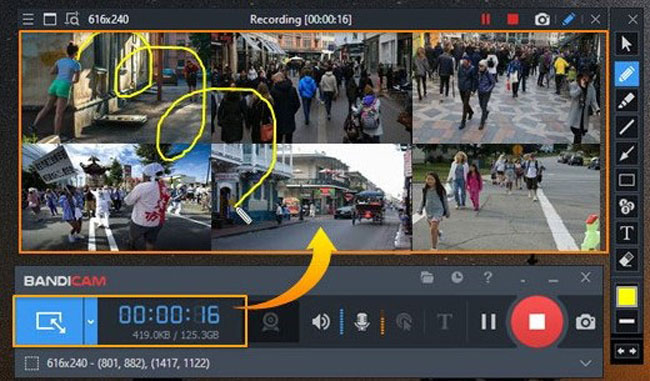This screenshot has height=381, width=650.
Task: Toggle mouse click effects
Action: tap(404, 322)
